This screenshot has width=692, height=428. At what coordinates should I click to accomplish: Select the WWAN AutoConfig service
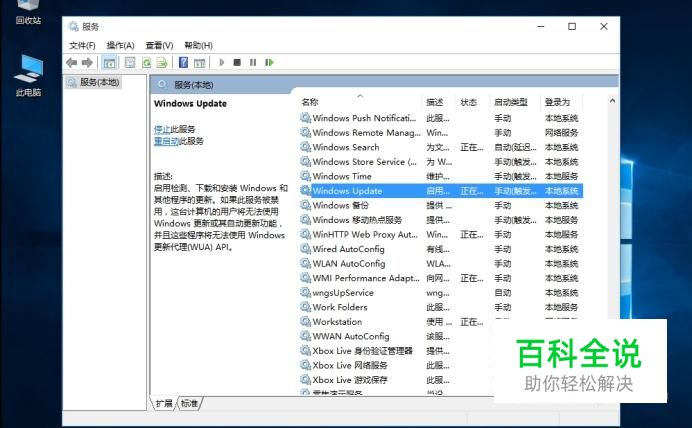[351, 337]
